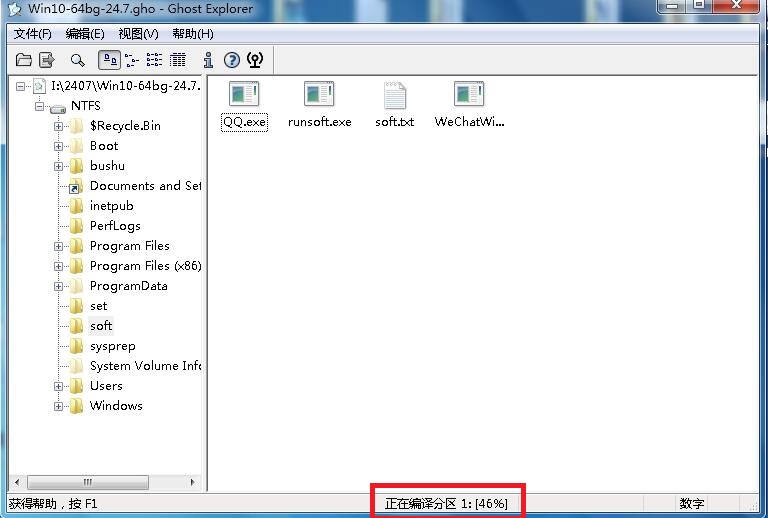Switch to large icons view
The image size is (768, 518).
[x=110, y=60]
